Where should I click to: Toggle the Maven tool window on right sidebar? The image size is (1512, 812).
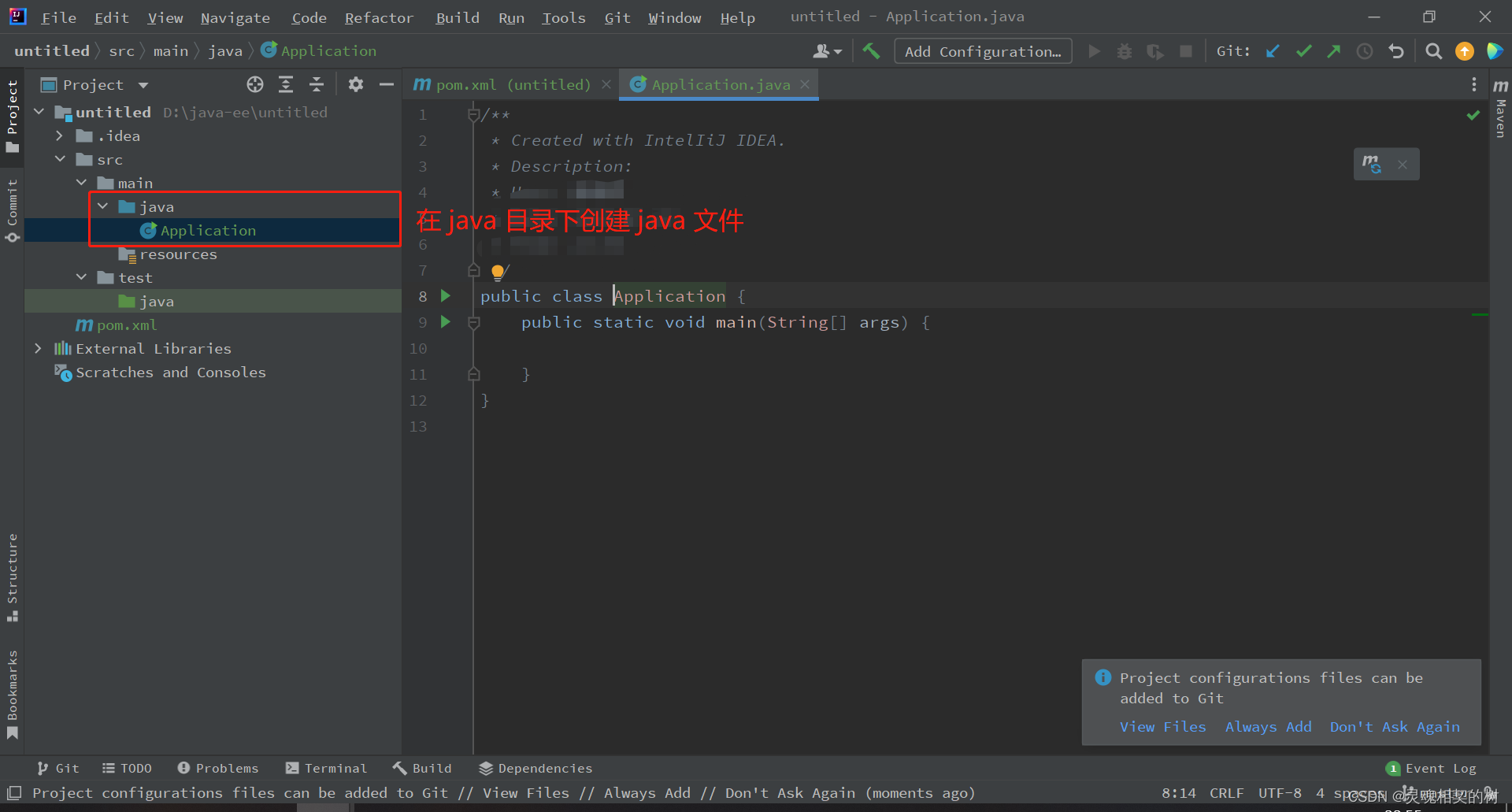[1500, 109]
